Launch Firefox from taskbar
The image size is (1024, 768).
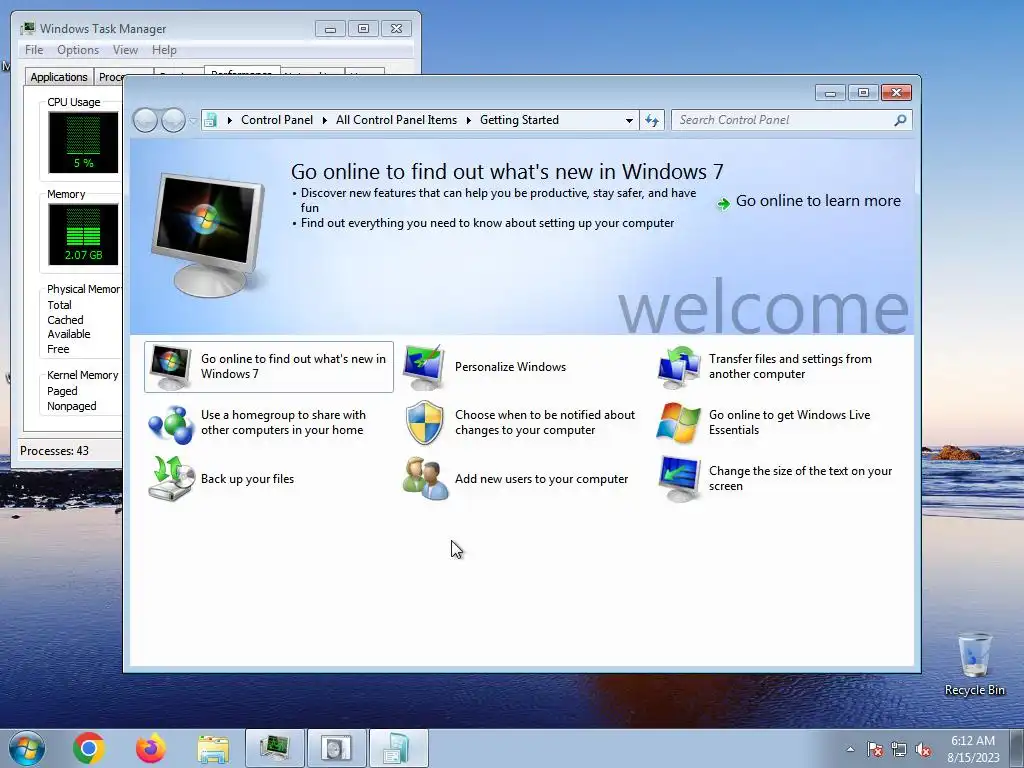pos(151,748)
